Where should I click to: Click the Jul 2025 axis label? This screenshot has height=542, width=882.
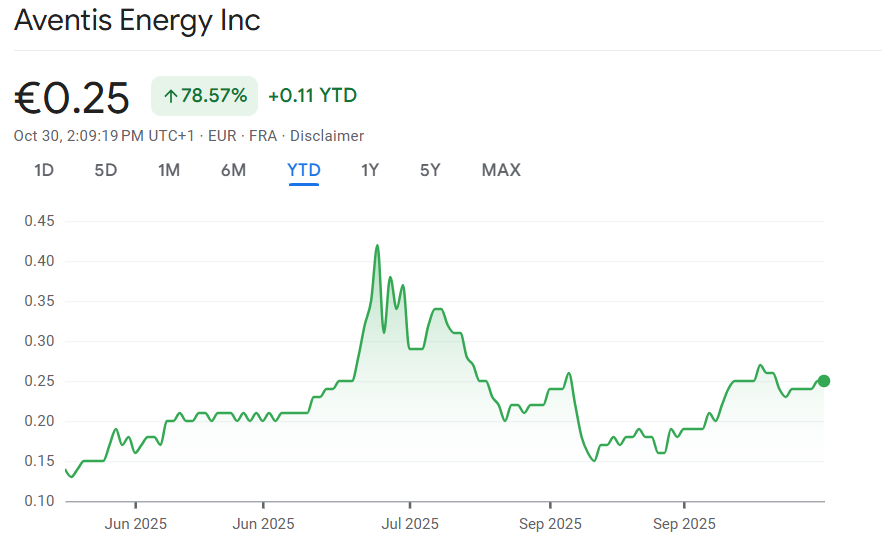coord(410,523)
